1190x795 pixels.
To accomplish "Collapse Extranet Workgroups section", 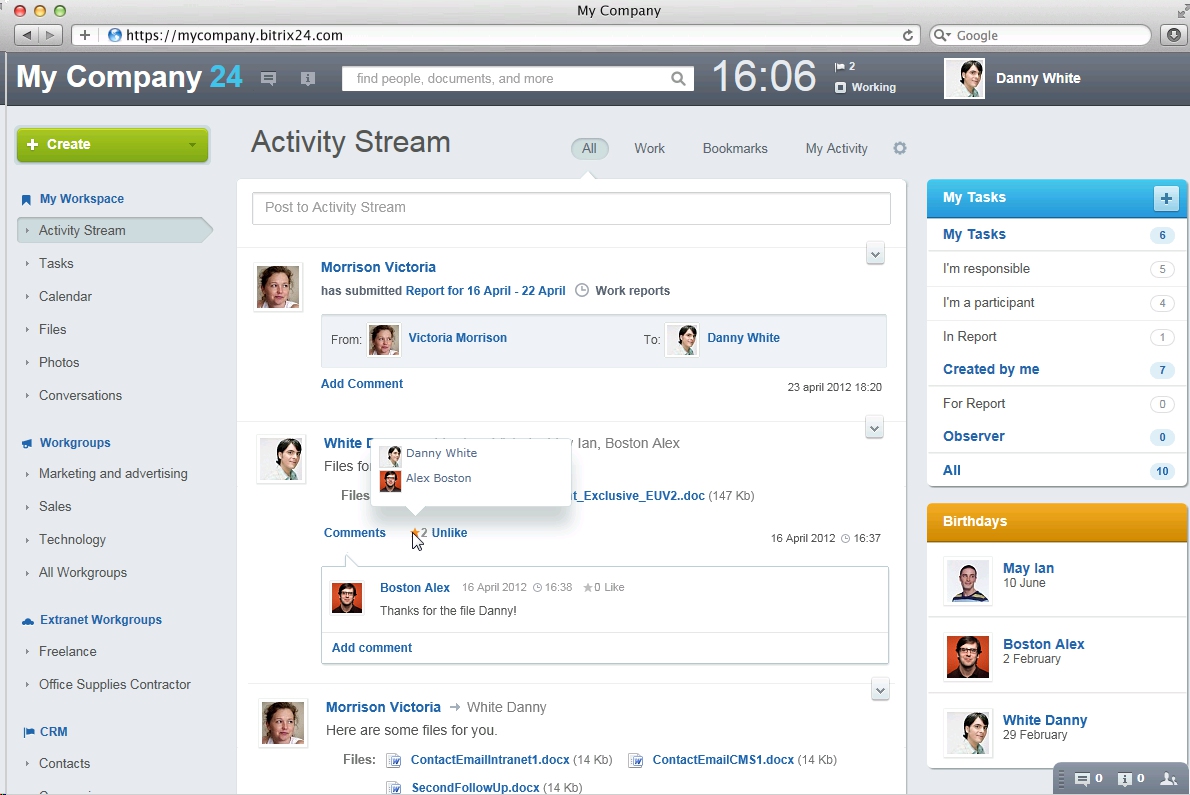I will point(100,620).
